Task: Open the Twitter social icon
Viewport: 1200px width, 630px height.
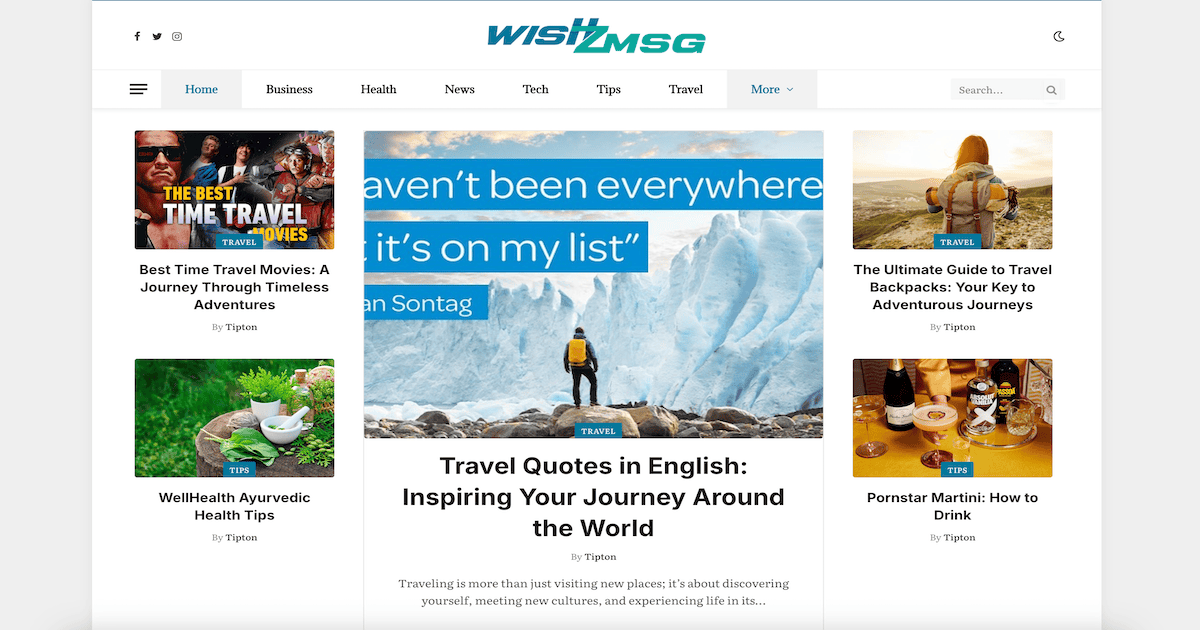Action: coord(157,37)
